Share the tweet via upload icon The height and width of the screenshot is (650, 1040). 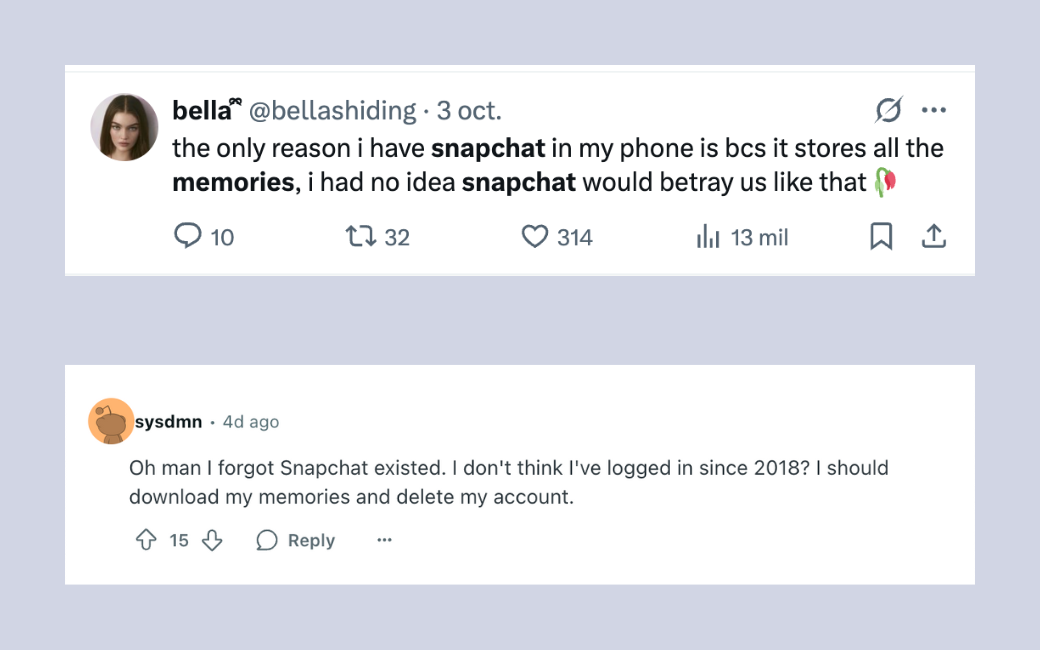(933, 237)
